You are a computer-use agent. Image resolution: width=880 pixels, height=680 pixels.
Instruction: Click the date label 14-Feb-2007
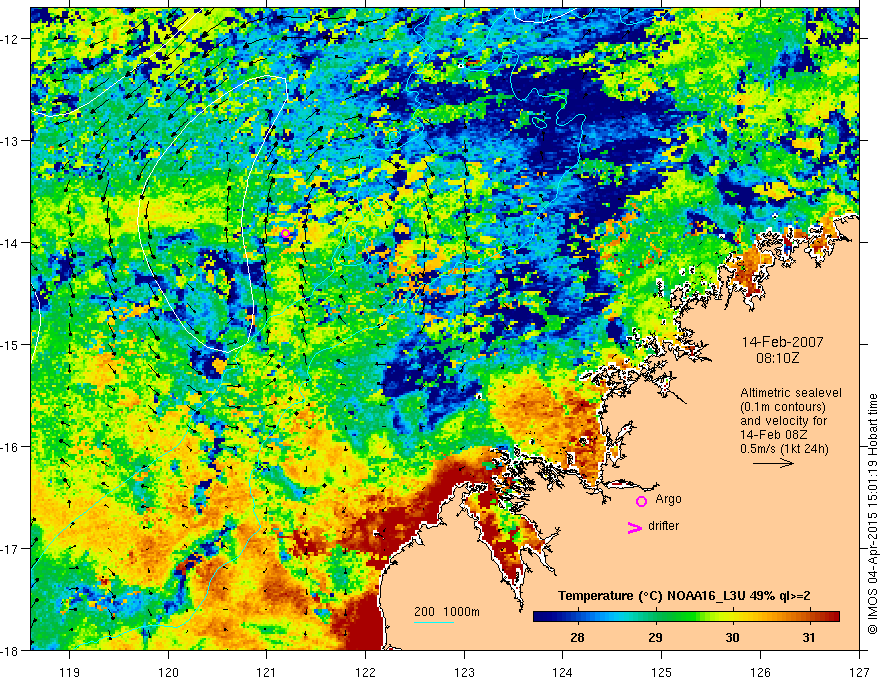tap(782, 342)
